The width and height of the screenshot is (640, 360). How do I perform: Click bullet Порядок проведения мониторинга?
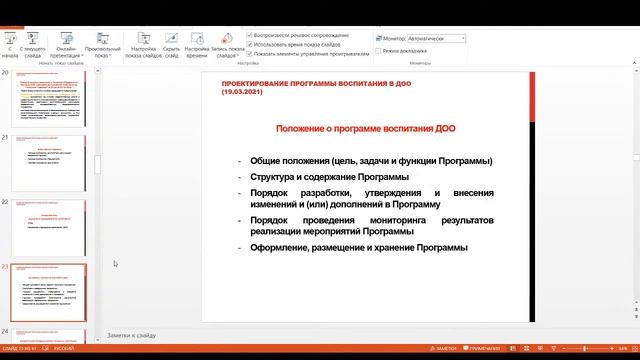tap(372, 226)
